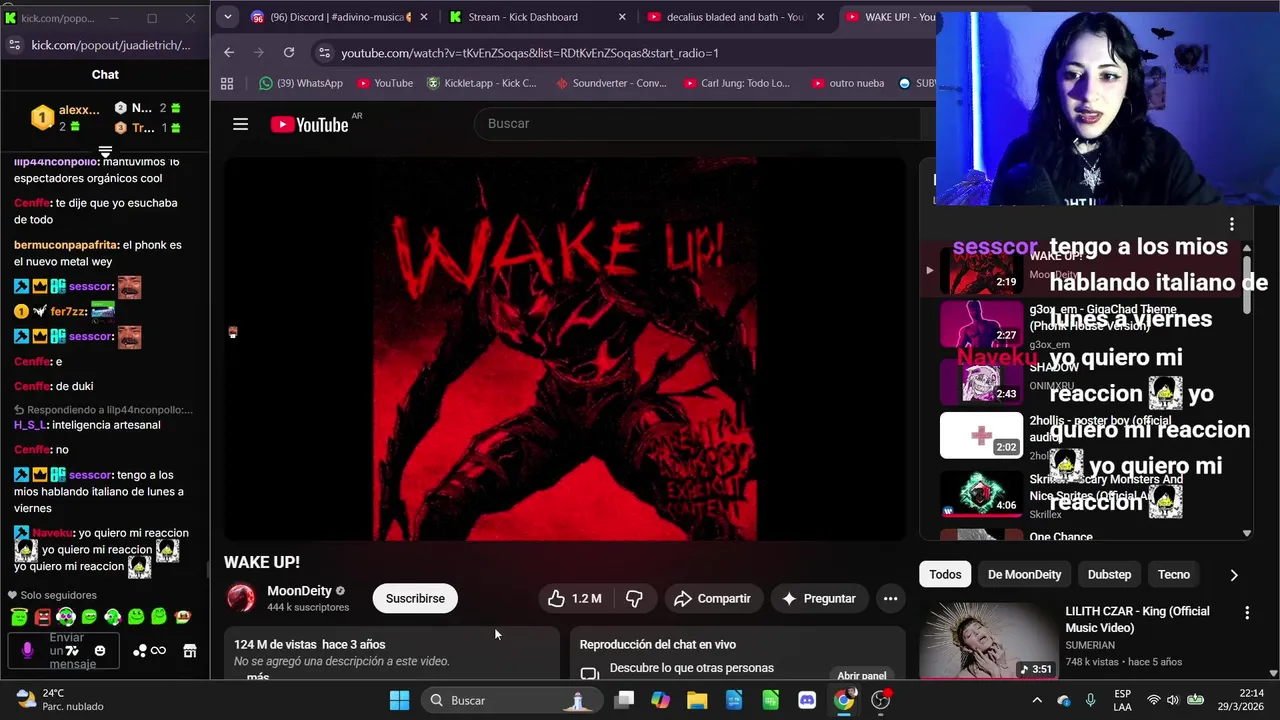Go back in Chrome
The height and width of the screenshot is (720, 1280).
coord(229,53)
